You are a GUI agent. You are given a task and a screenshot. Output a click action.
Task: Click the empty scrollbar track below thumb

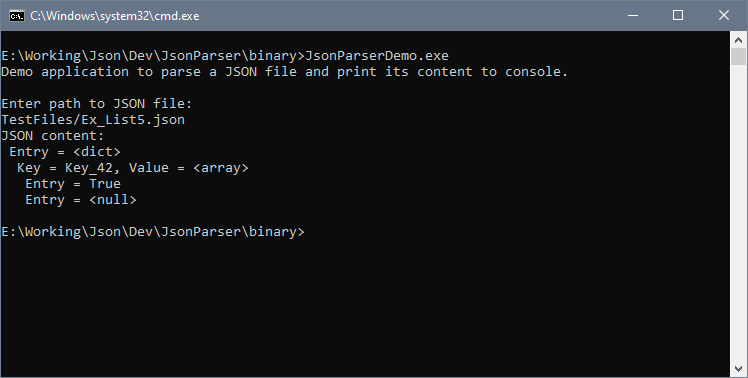pyautogui.click(x=738, y=212)
